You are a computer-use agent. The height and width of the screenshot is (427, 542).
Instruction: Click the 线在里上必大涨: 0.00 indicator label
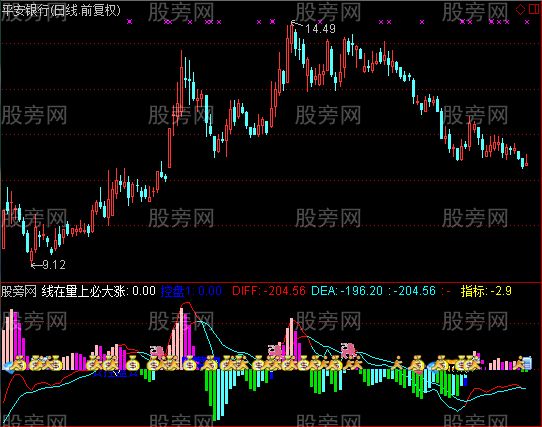[99, 291]
